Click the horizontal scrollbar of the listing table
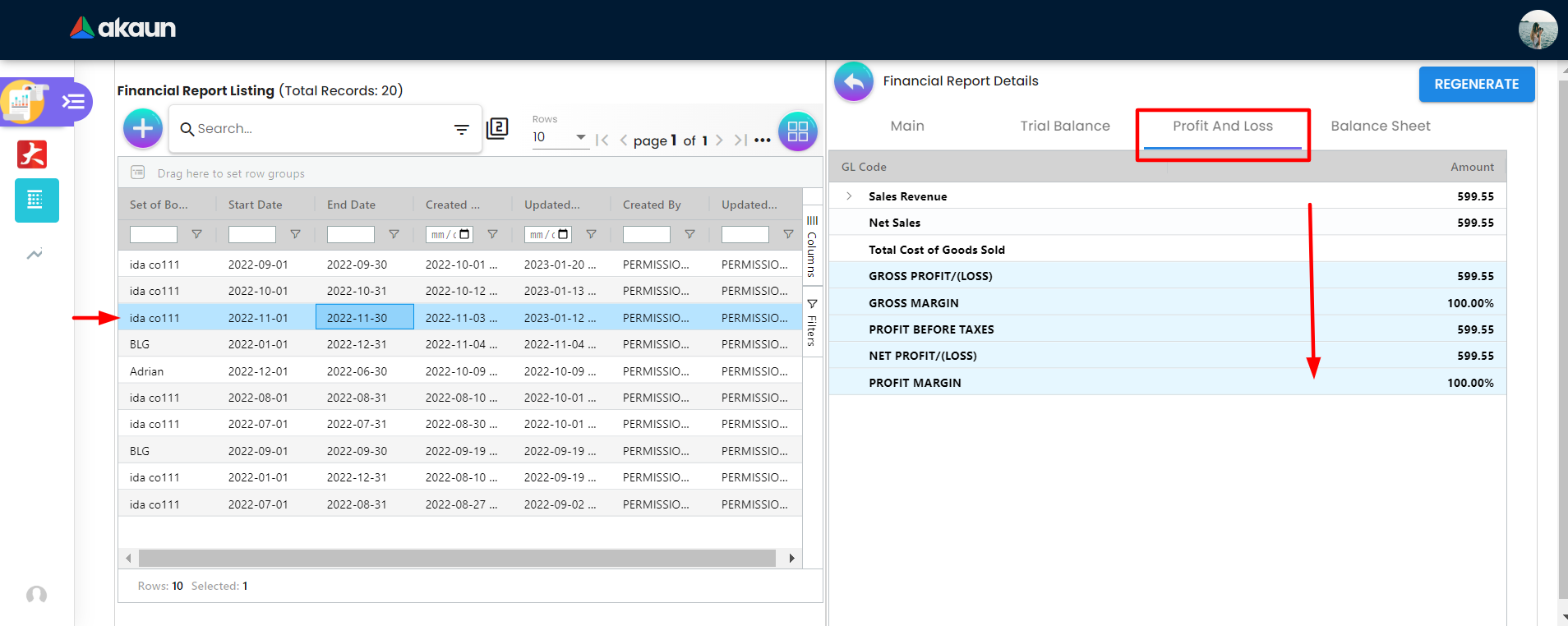 pyautogui.click(x=457, y=559)
